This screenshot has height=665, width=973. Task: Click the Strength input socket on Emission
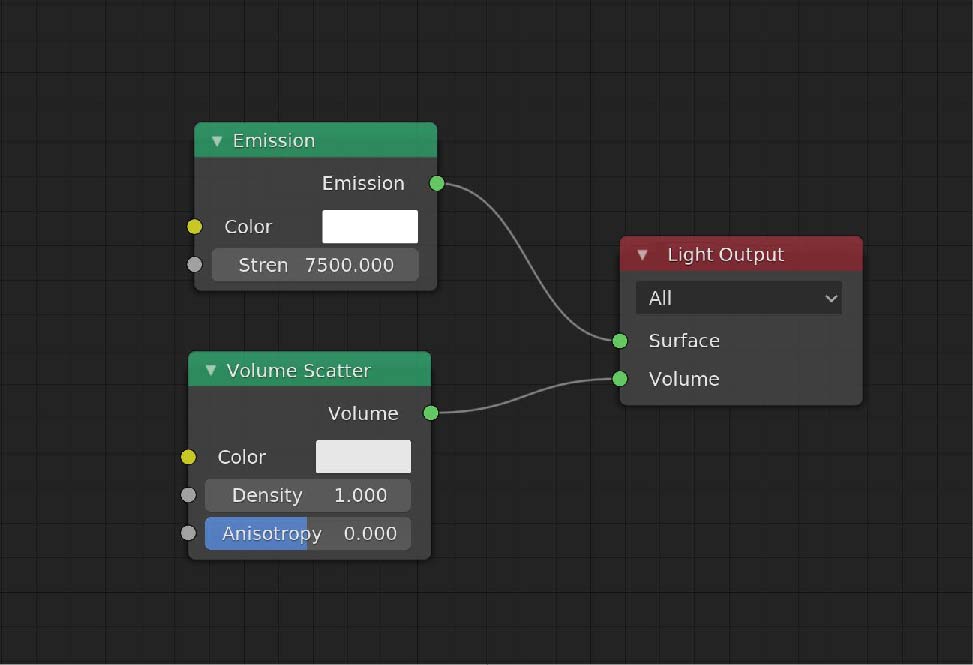tap(194, 265)
